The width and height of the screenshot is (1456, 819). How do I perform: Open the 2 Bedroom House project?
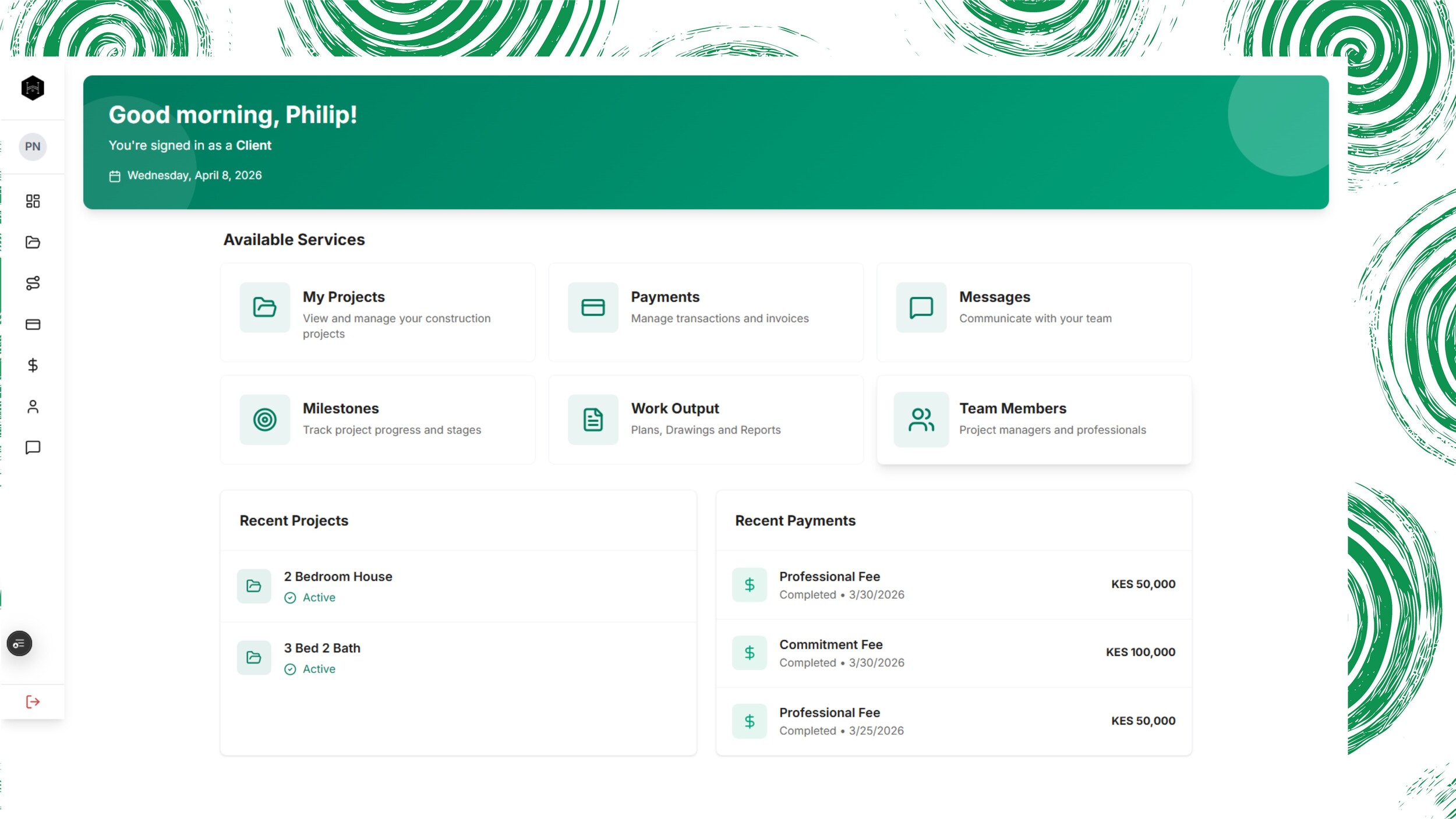point(458,586)
